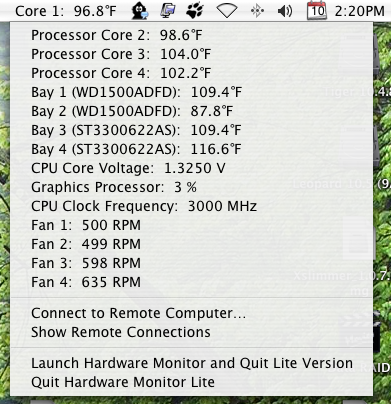Click the hooded figure menu bar icon

coord(139,10)
